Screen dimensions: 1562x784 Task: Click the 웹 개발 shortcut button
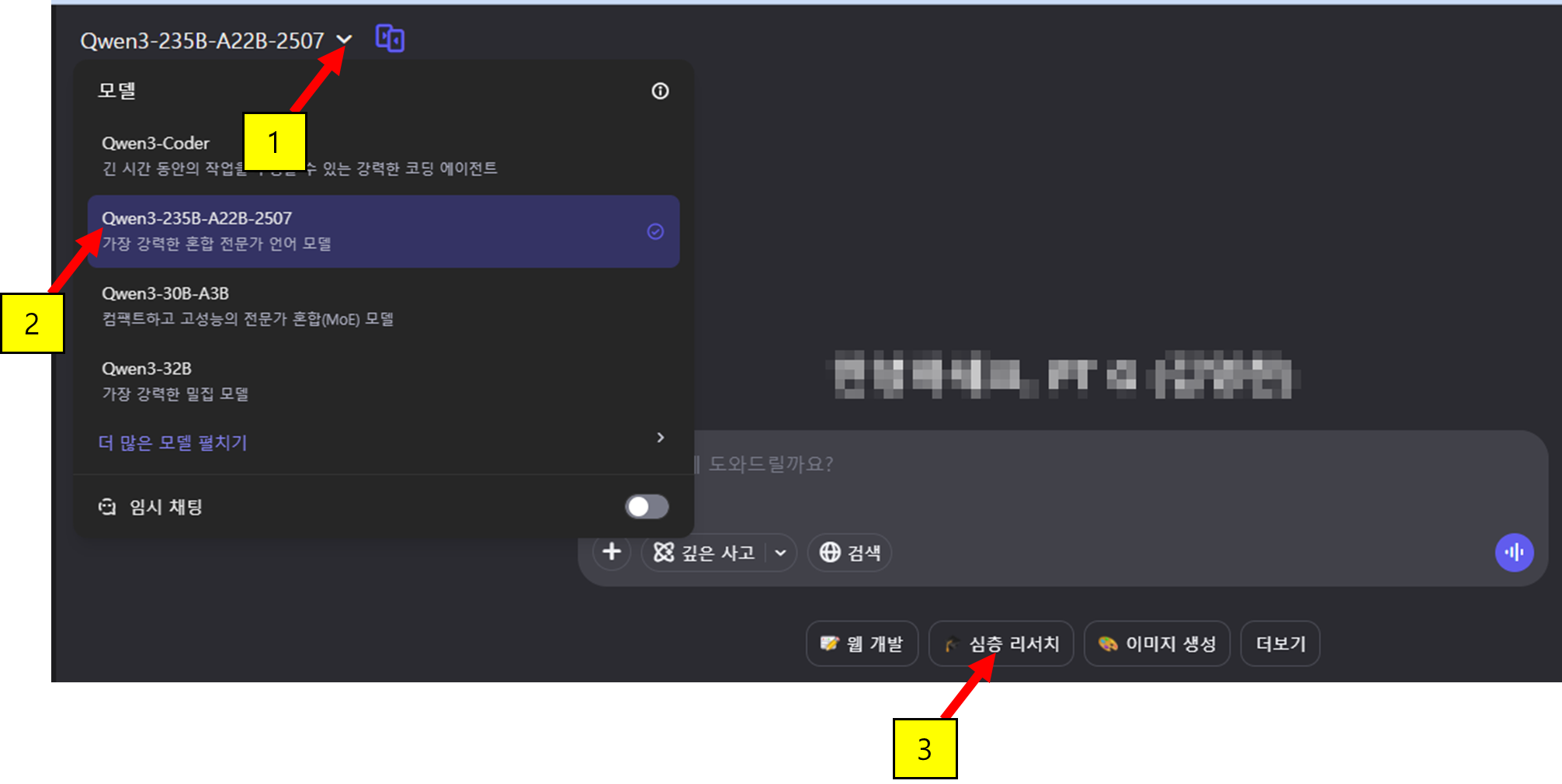(x=862, y=644)
